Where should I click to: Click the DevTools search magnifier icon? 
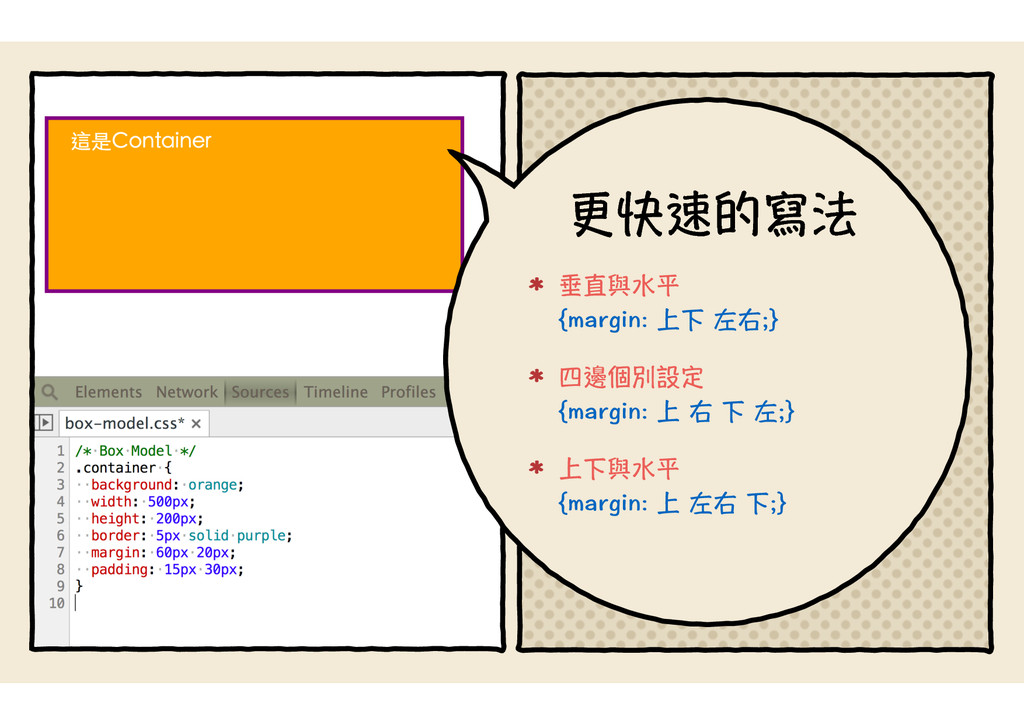[50, 392]
